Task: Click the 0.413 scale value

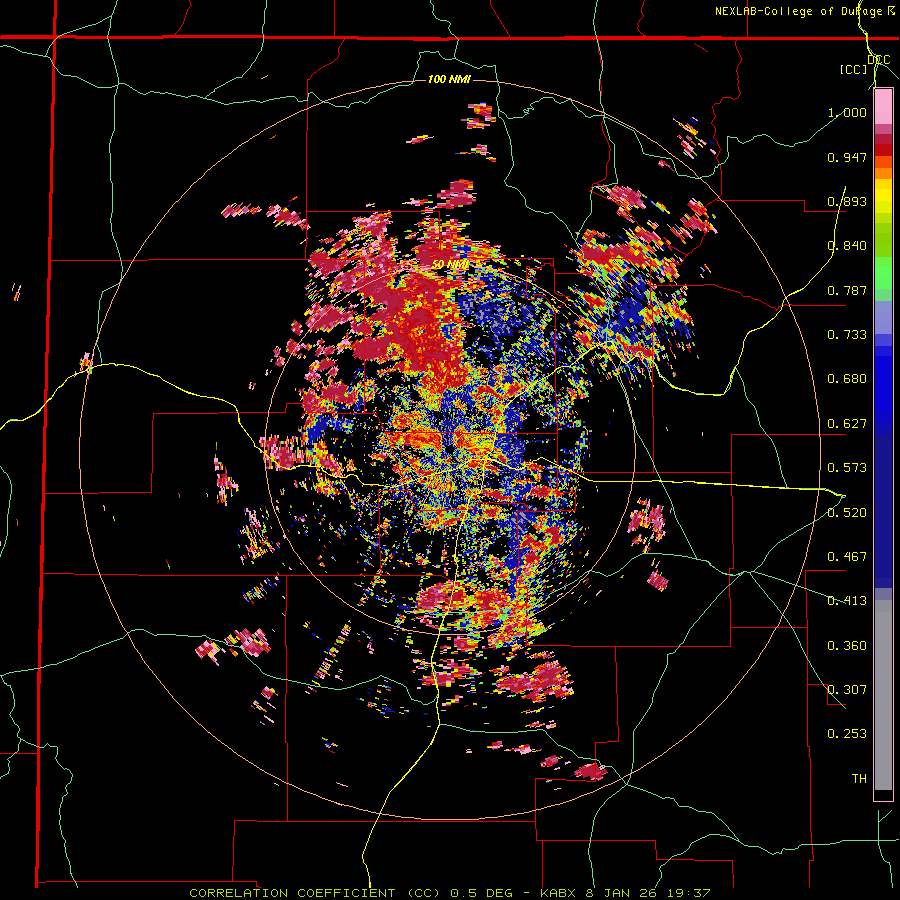Action: point(847,601)
